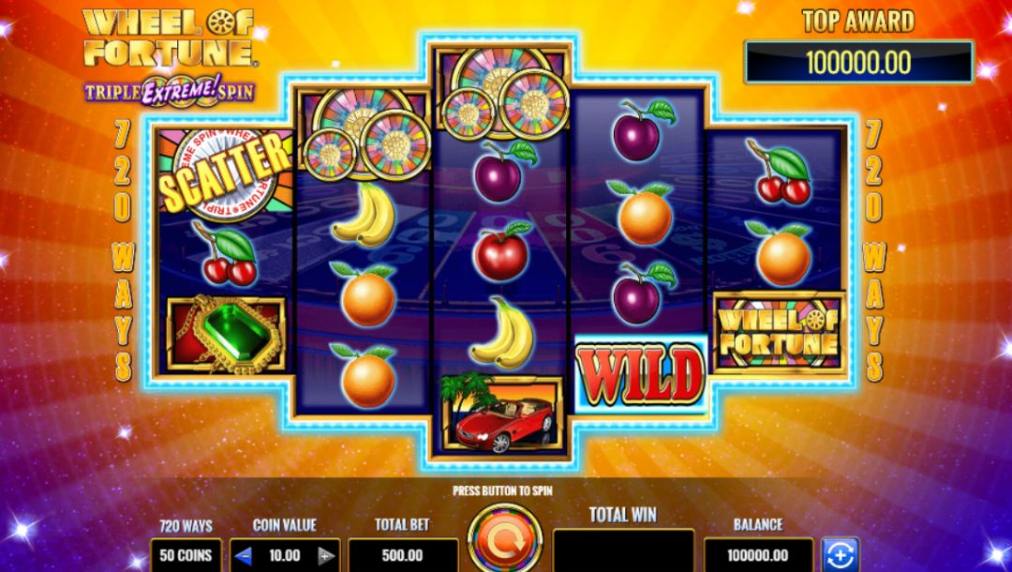Click the Scatter symbol on first reel

tap(225, 173)
